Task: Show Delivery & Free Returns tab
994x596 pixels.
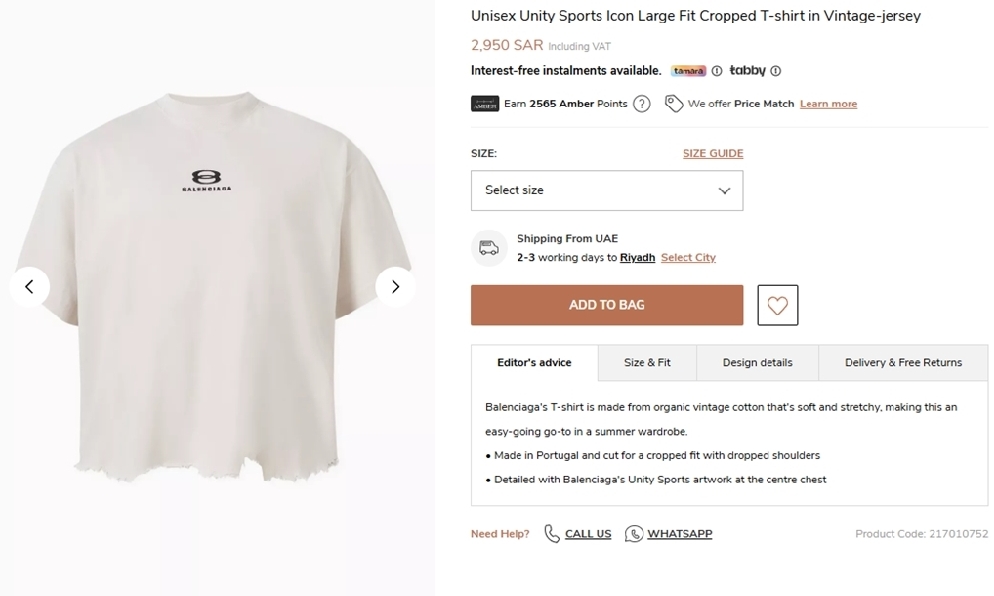Action: click(x=903, y=363)
